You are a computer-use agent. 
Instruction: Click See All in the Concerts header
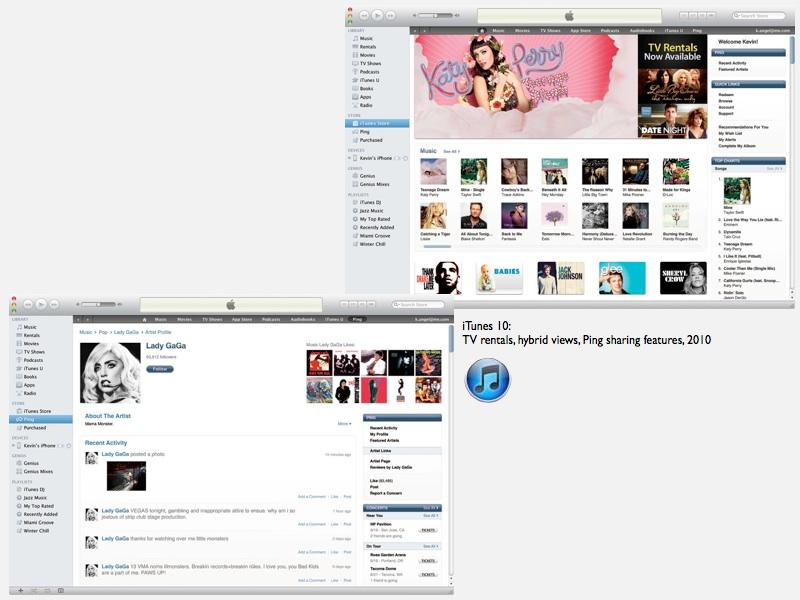[431, 508]
